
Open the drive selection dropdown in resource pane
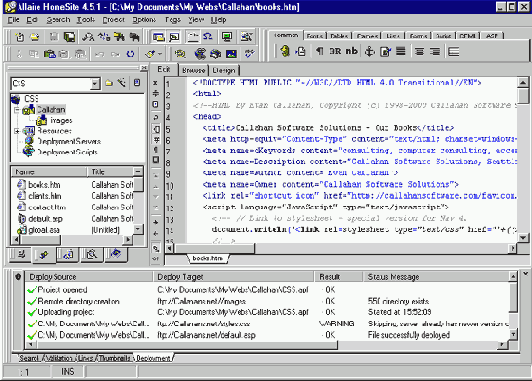pos(95,83)
